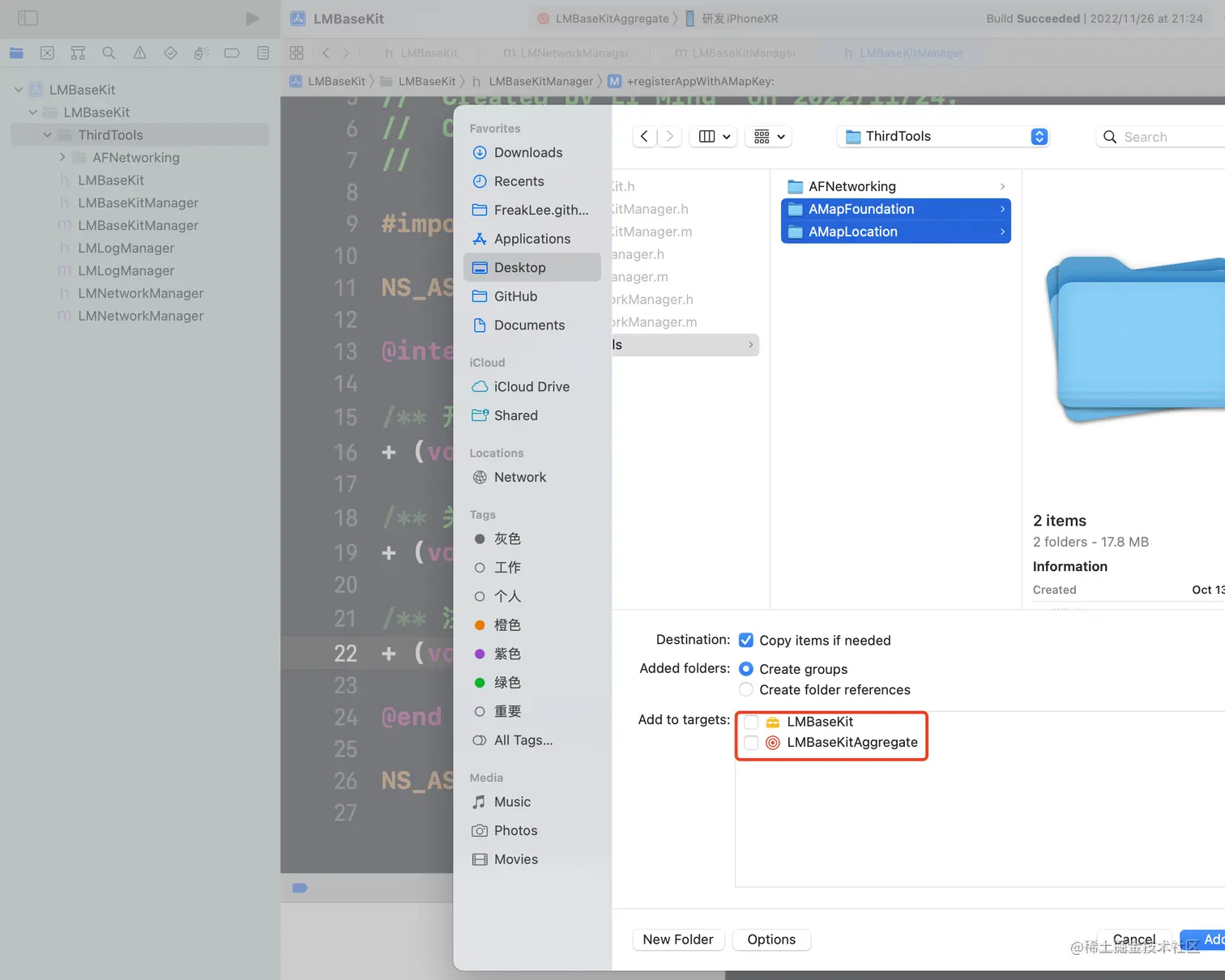The image size is (1225, 980).
Task: Click the Cancel button
Action: coord(1134,940)
